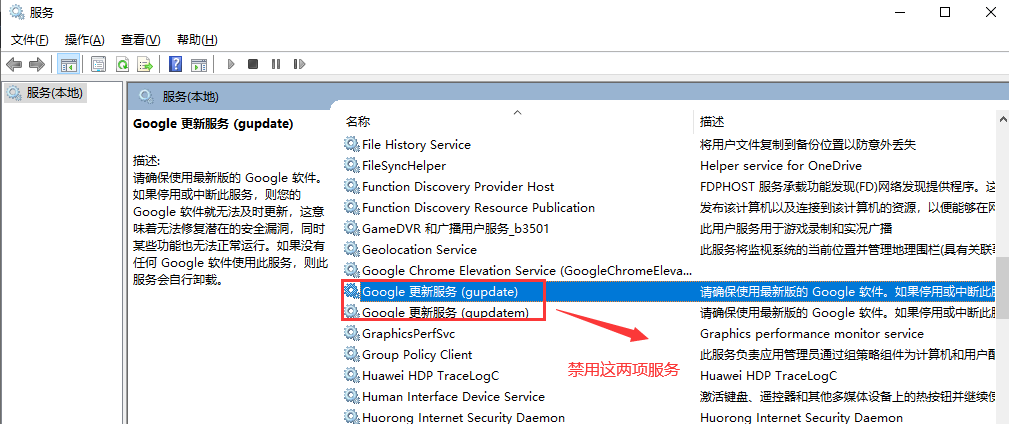Click gear icon beside Geolocation Service
This screenshot has height=424, width=1009.
[x=351, y=250]
